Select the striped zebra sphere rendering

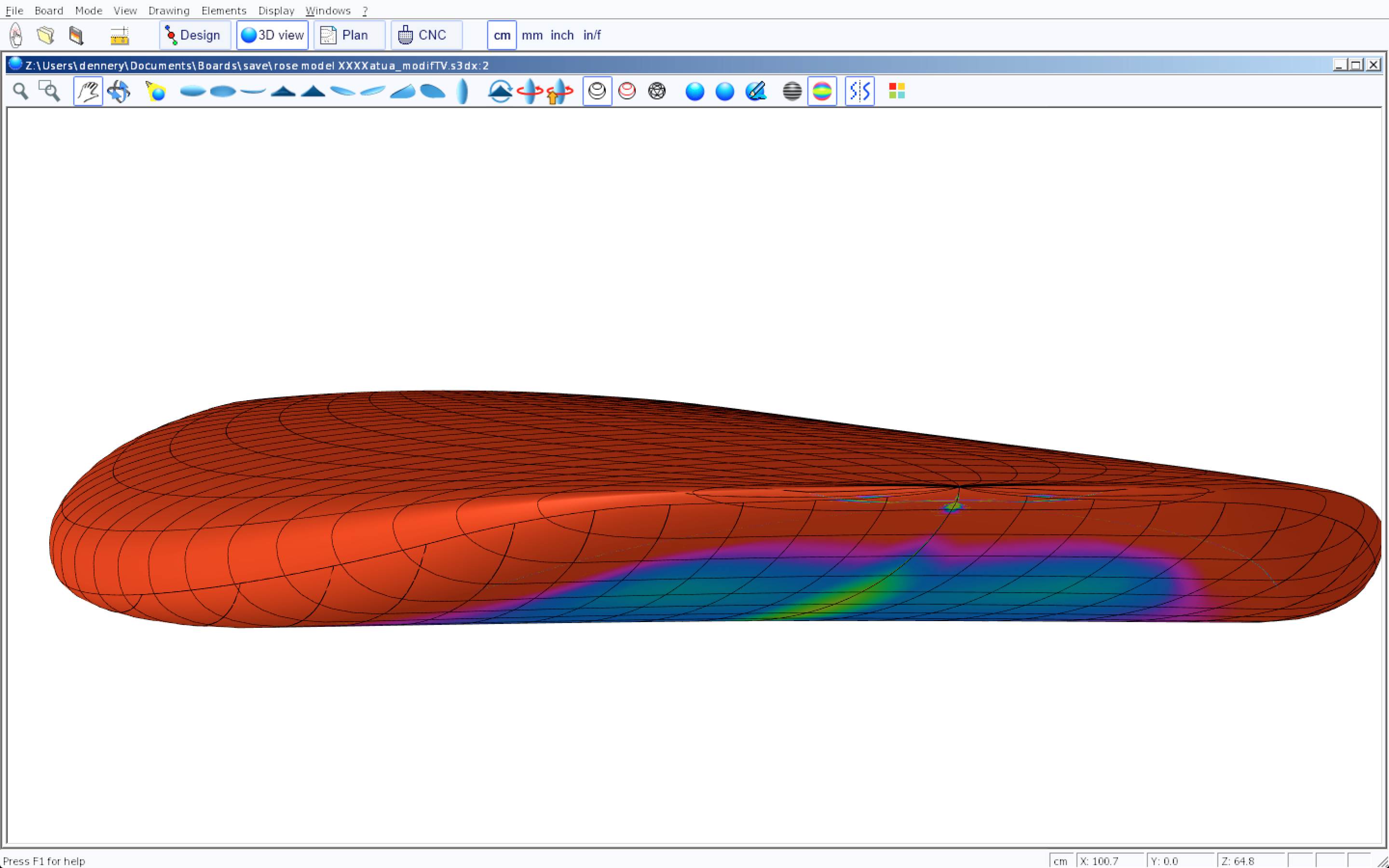792,91
